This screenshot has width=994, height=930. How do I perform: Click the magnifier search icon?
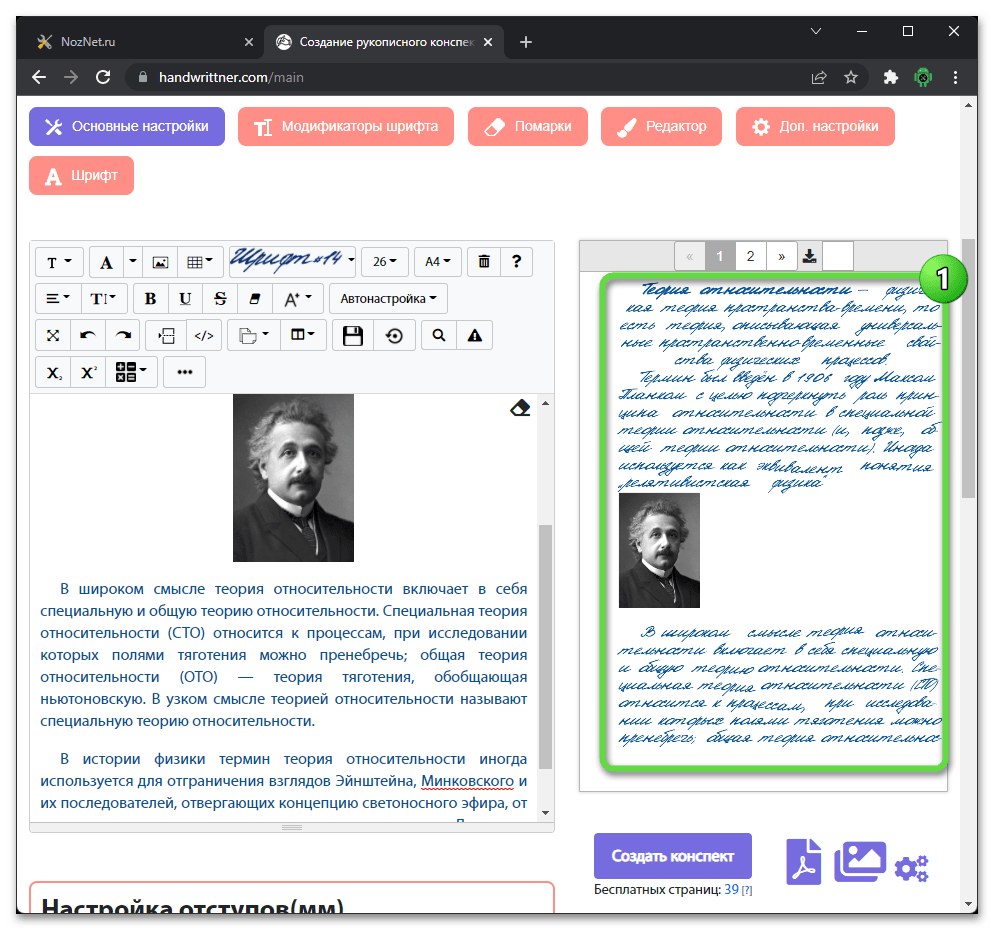tap(438, 336)
